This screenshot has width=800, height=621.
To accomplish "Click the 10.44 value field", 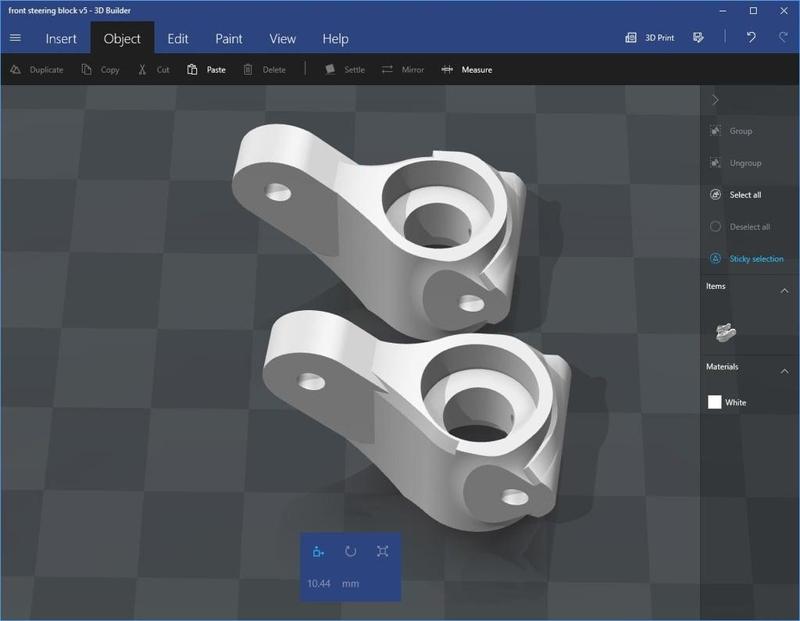I will pyautogui.click(x=319, y=583).
